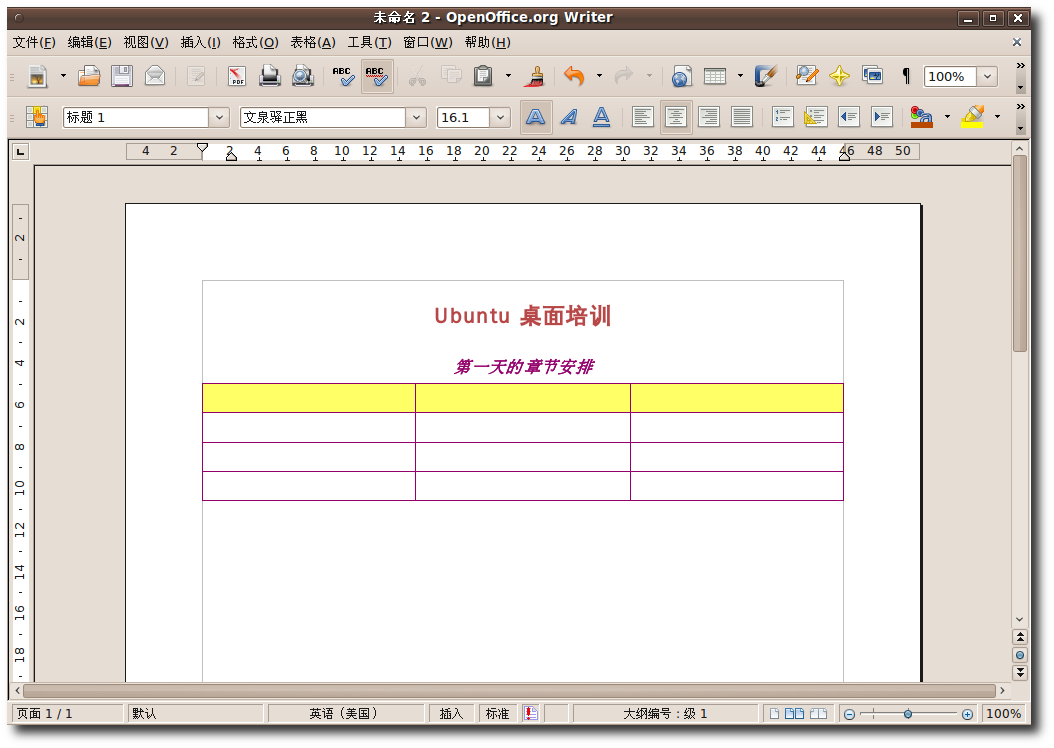Viewport: 1054px width, 748px height.
Task: Show Draw Functions icon
Action: [766, 77]
